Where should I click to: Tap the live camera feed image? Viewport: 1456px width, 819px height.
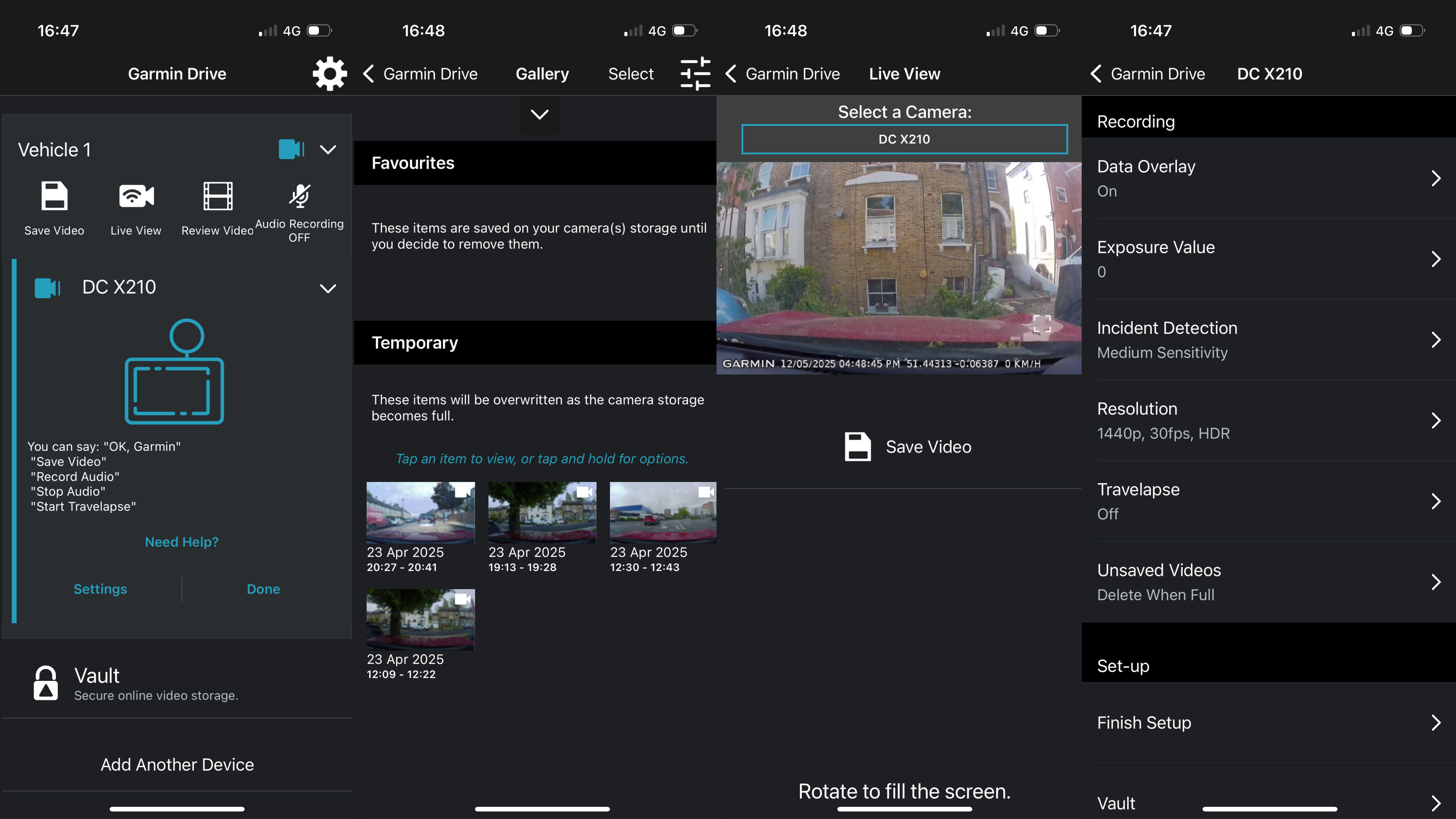[899, 268]
